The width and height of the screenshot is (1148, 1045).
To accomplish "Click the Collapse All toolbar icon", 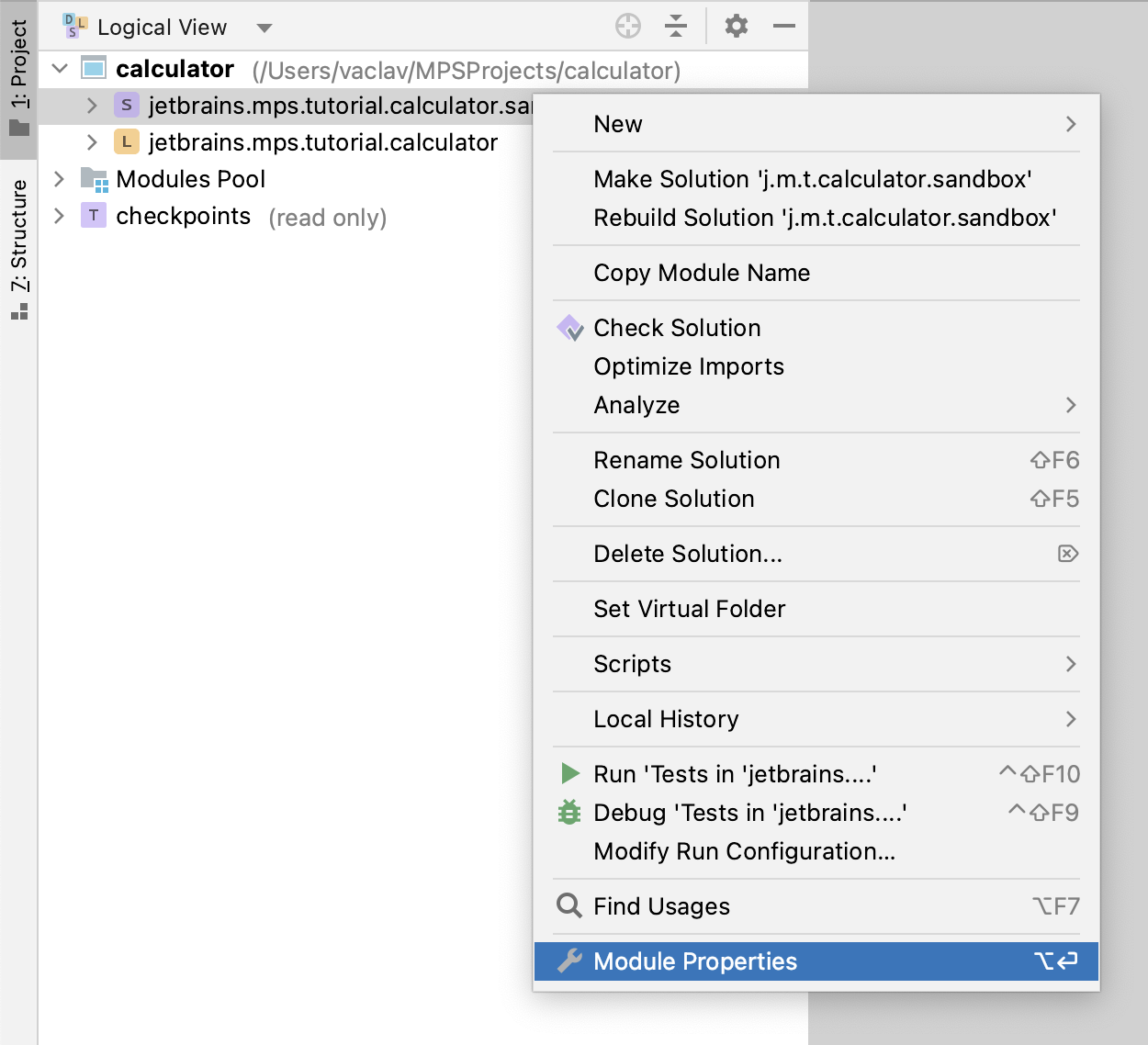I will pos(676,27).
